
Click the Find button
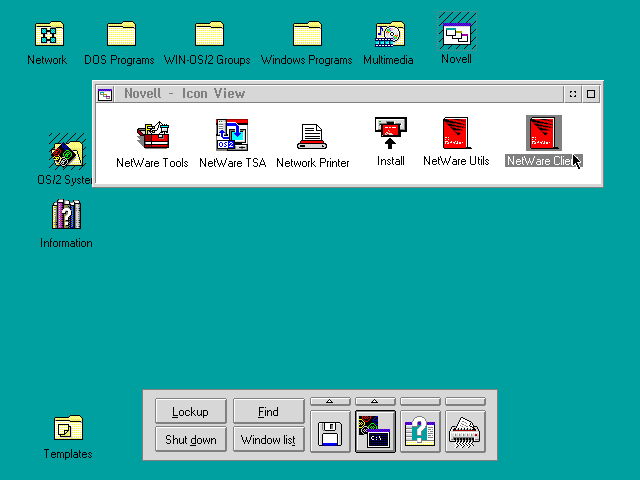click(269, 411)
